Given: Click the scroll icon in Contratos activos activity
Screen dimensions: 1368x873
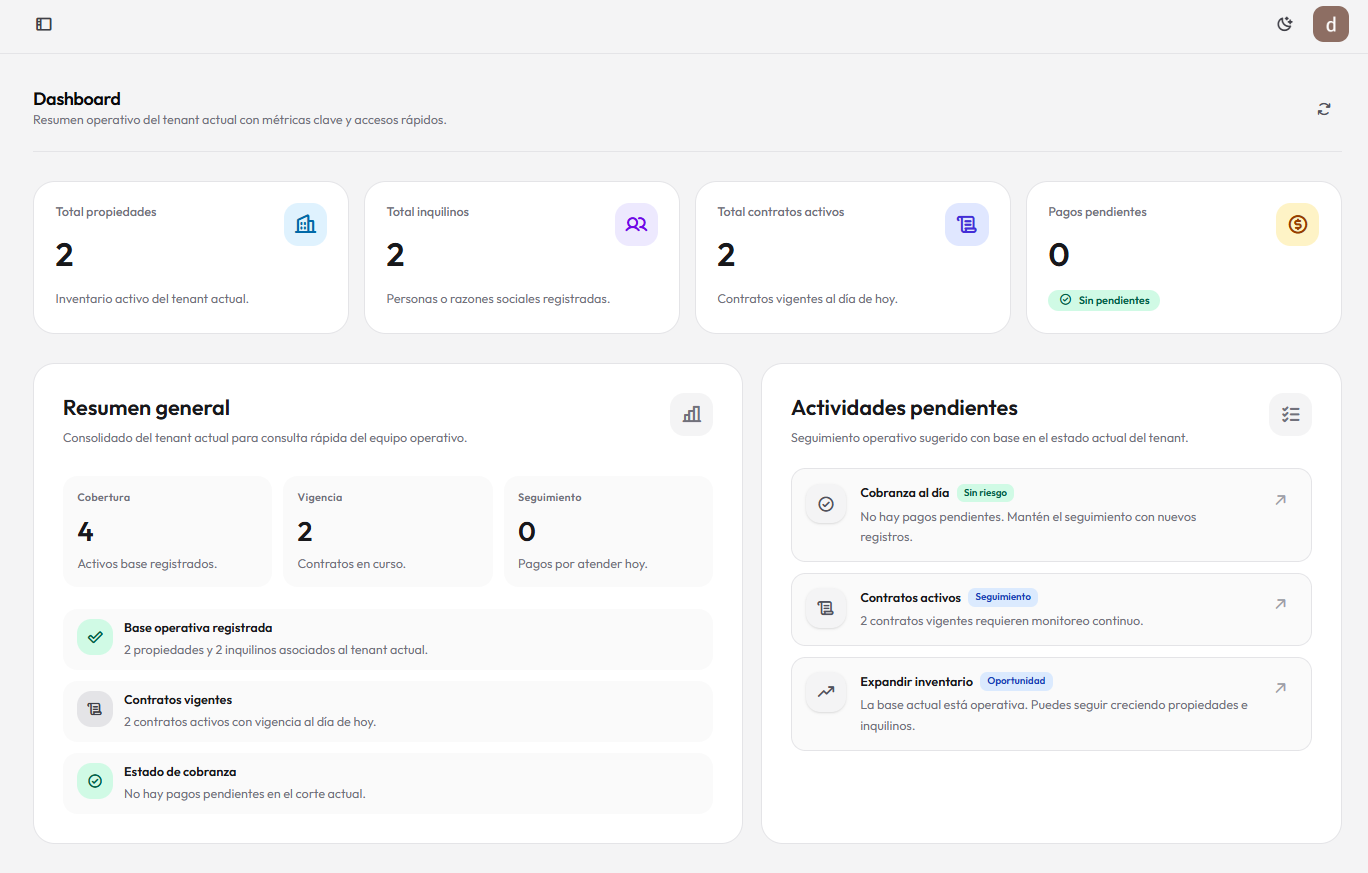Looking at the screenshot, I should click(x=826, y=608).
